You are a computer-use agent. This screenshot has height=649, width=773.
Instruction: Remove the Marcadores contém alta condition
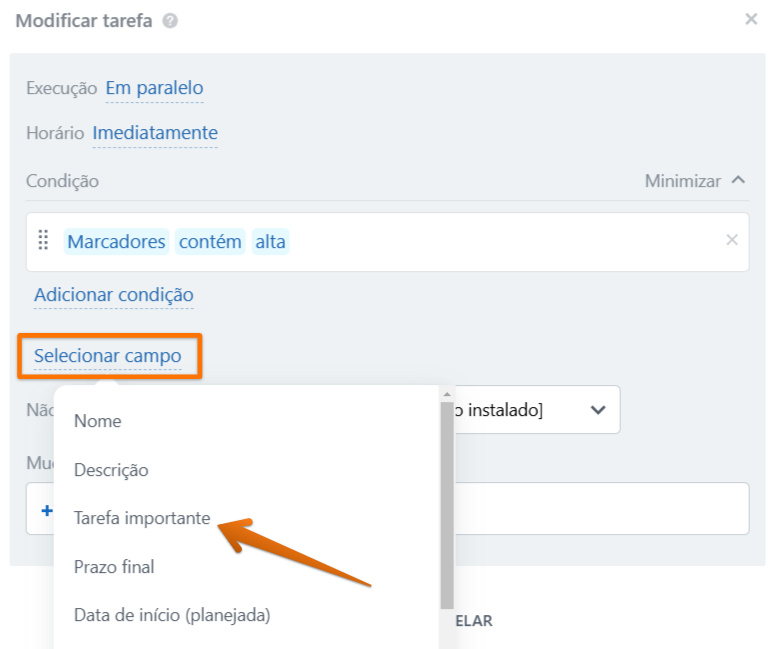732,240
